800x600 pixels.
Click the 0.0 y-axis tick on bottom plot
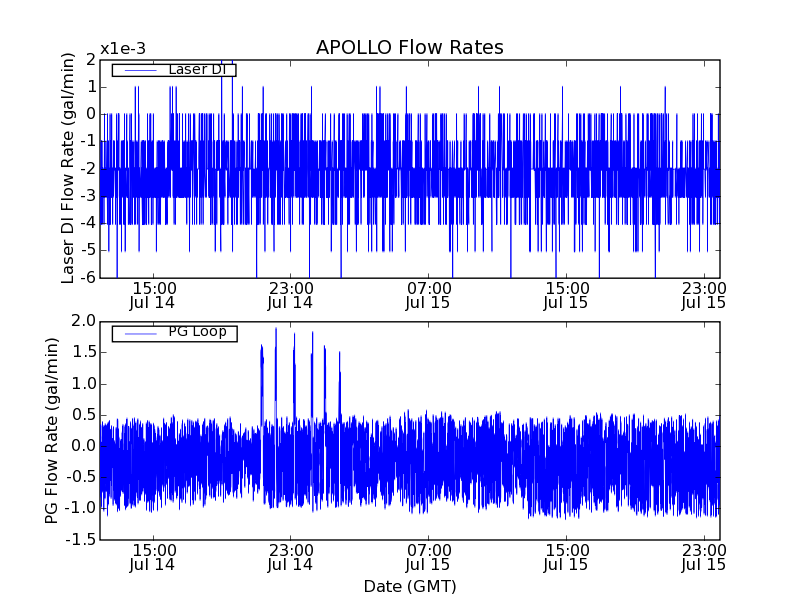coord(83,446)
